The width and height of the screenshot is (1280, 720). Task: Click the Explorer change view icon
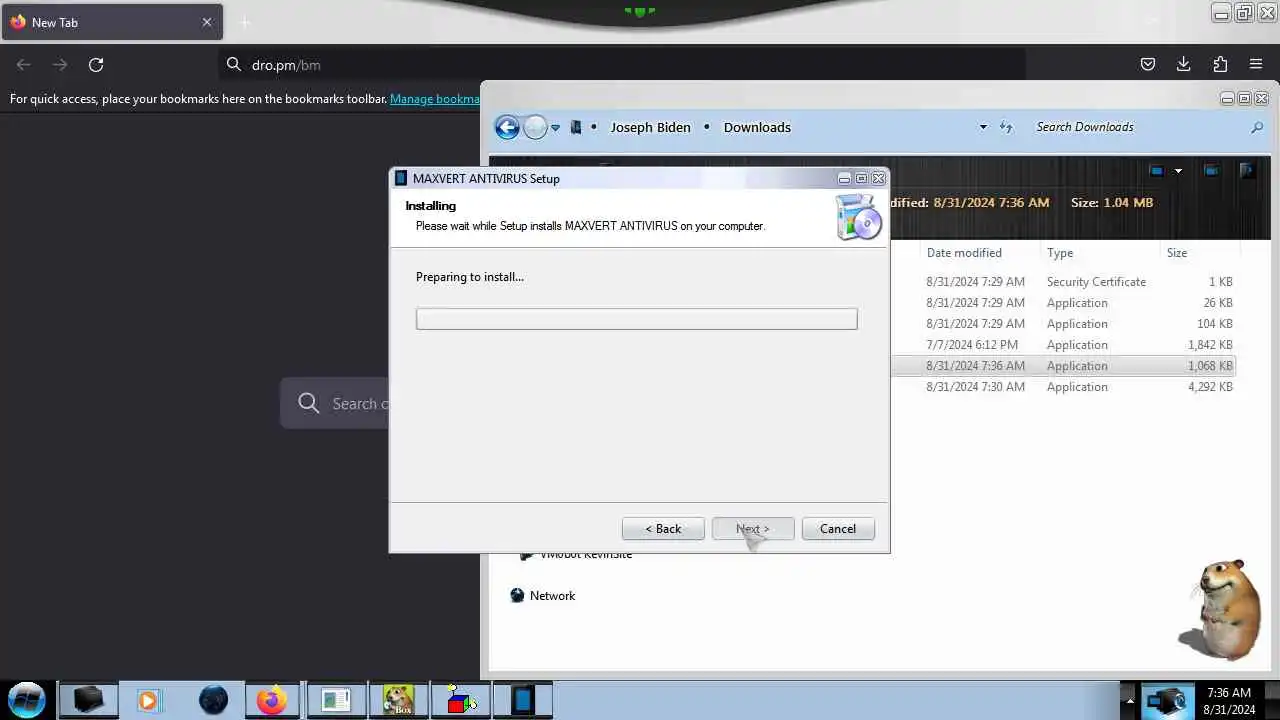(x=1157, y=171)
